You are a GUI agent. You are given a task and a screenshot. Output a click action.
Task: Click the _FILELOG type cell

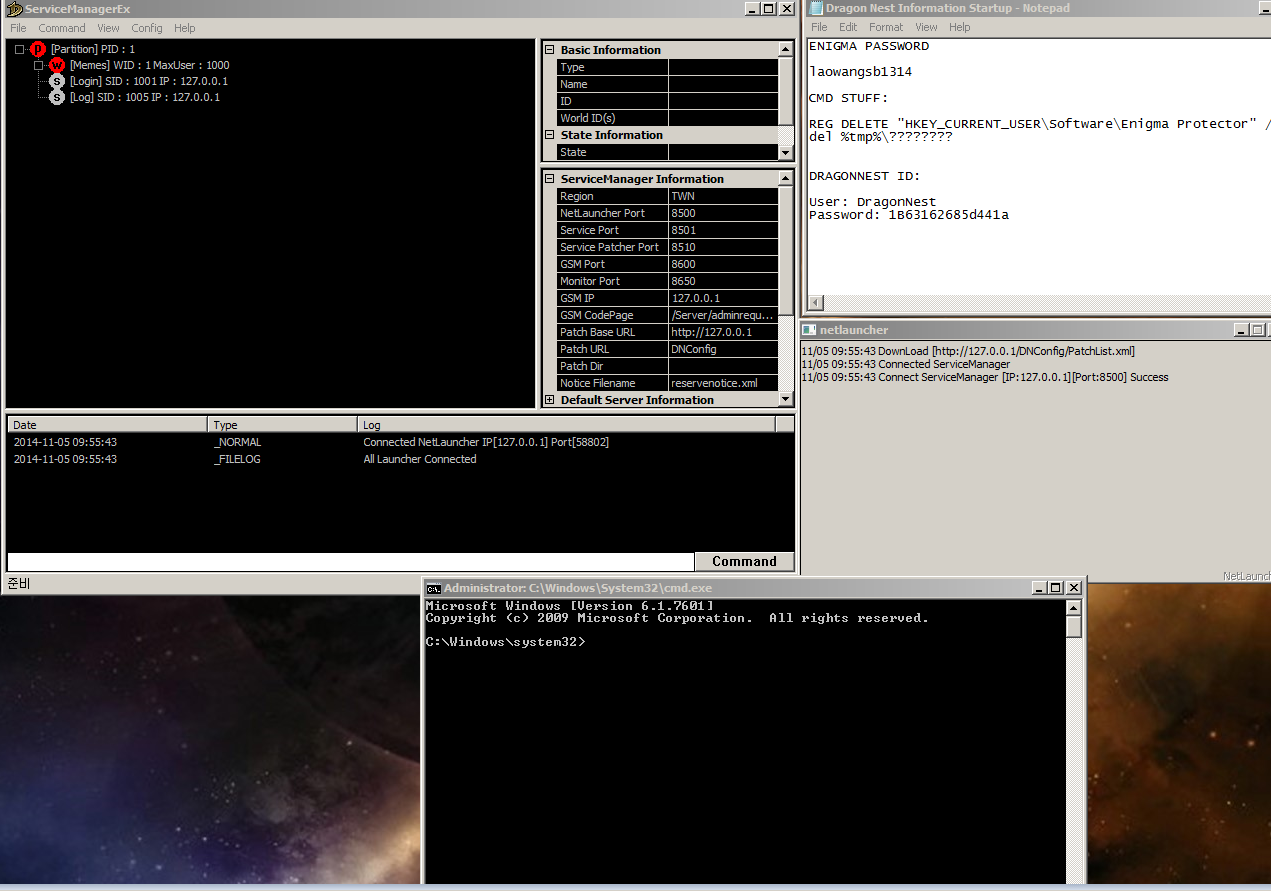click(x=237, y=459)
